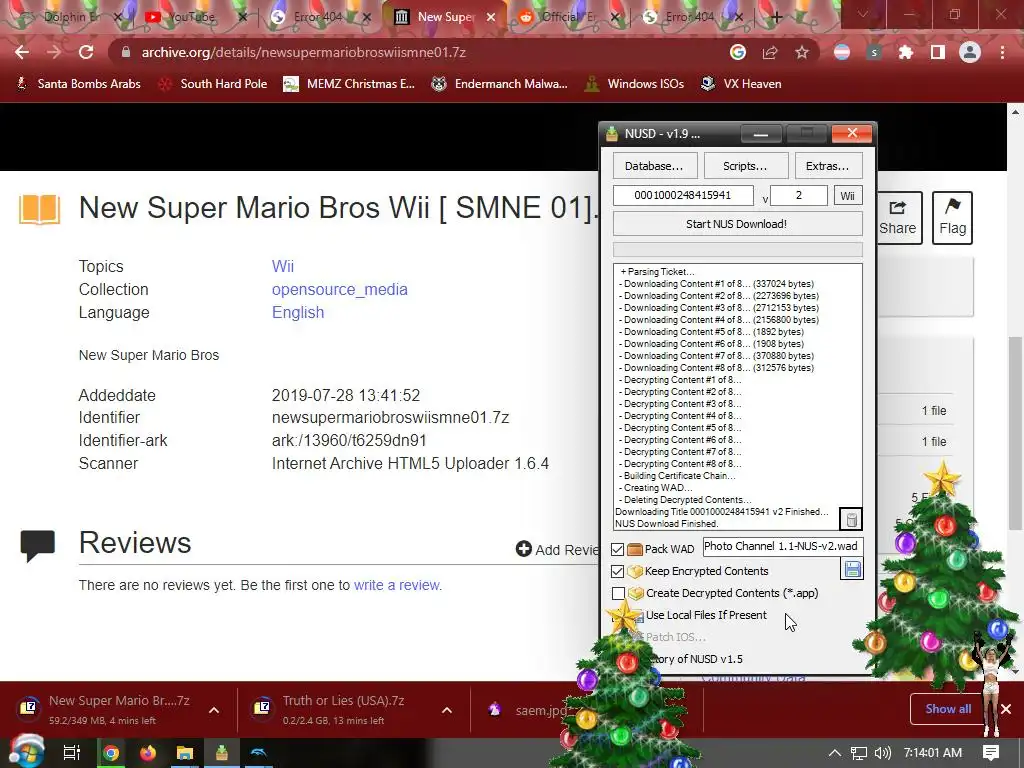Toggle the browser side panel icon

click(938, 52)
